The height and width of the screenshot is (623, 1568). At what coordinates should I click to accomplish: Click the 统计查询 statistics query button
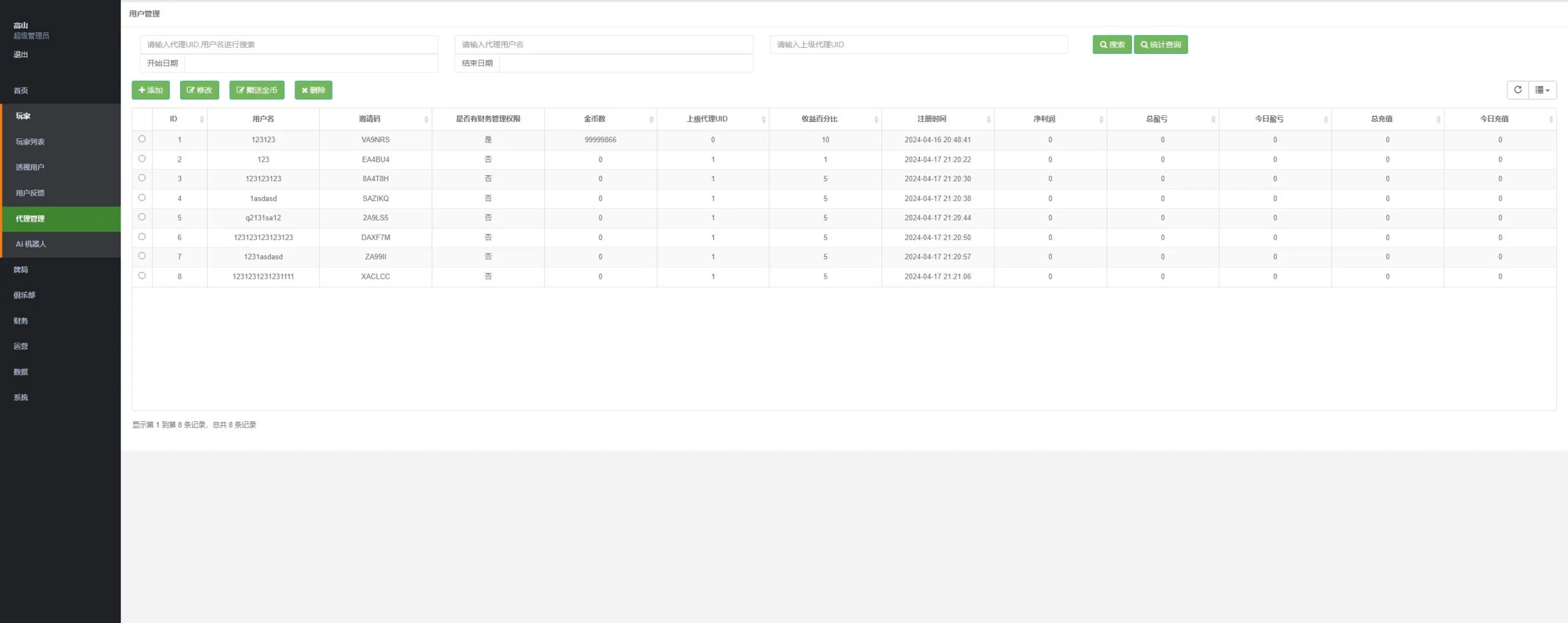1161,45
